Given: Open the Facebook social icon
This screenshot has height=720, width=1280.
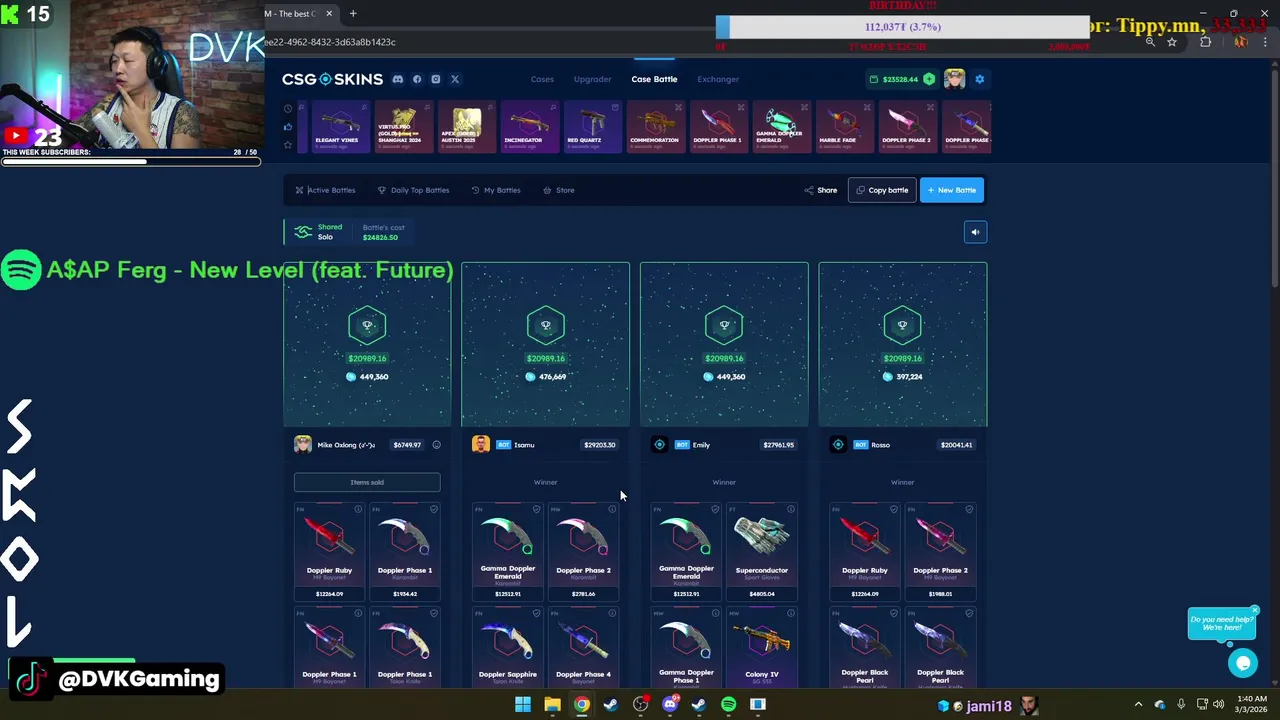Looking at the screenshot, I should pos(417,79).
